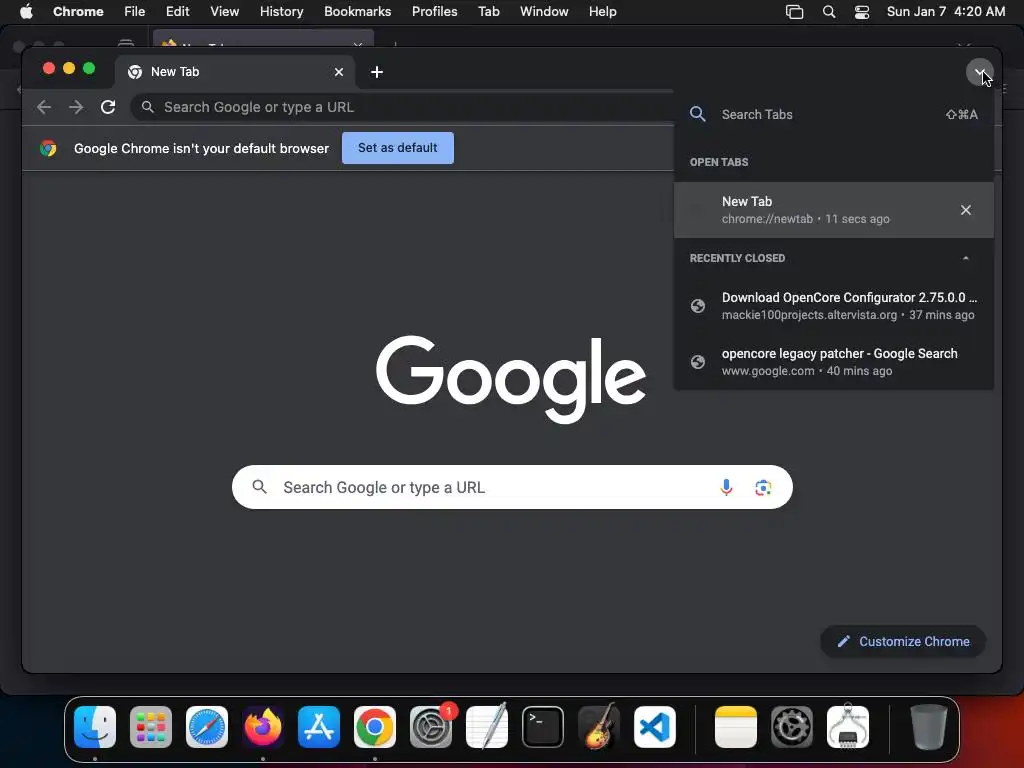Open the Apple menu
This screenshot has width=1024, height=768.
click(26, 11)
